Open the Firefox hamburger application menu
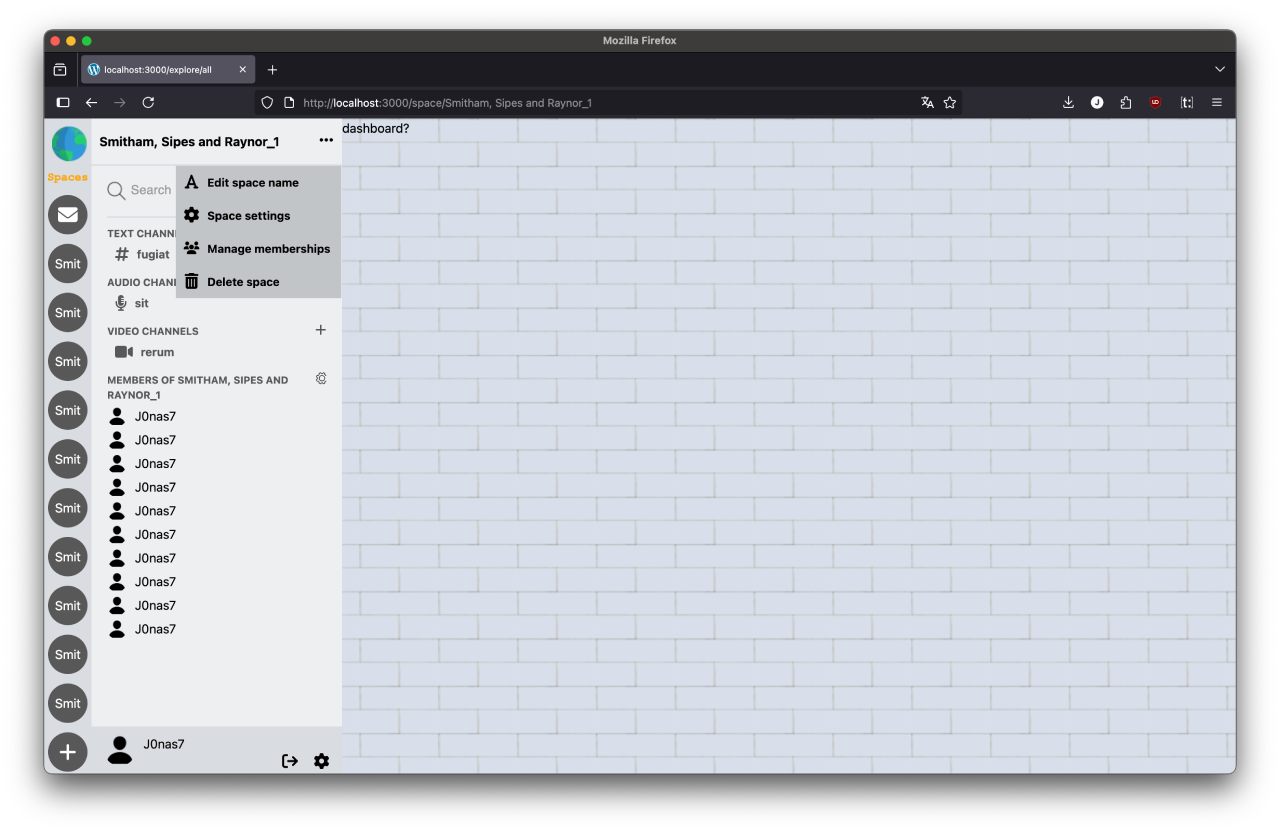1280x832 pixels. tap(1217, 102)
